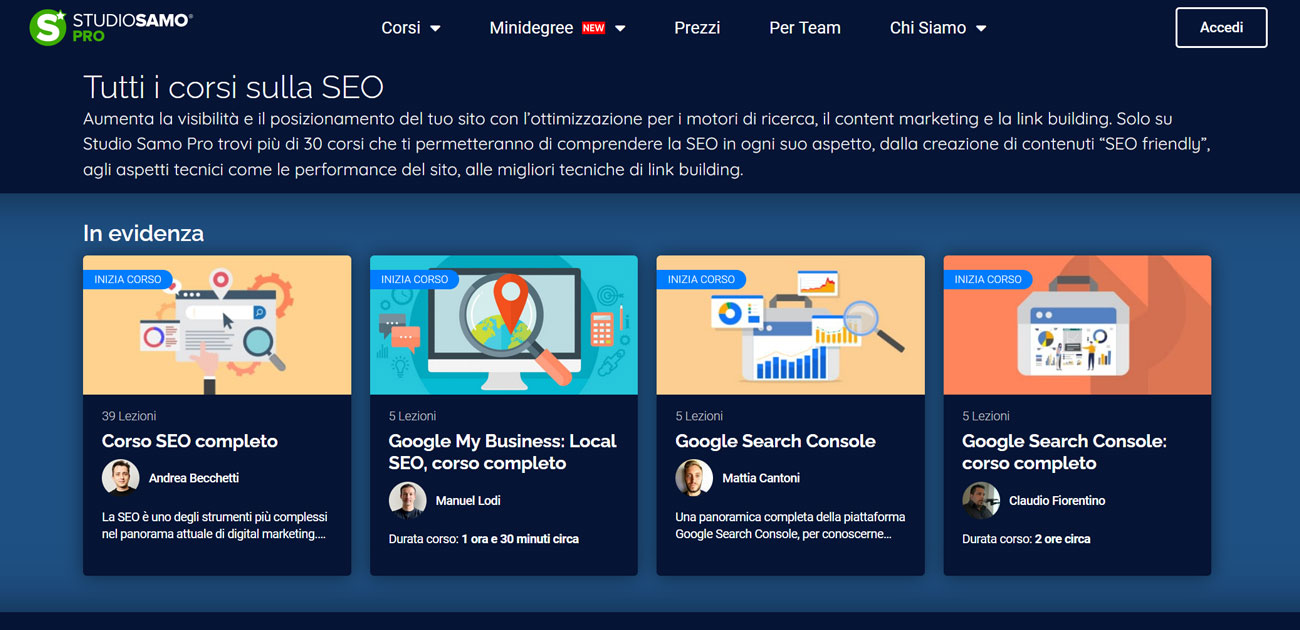1300x630 pixels.
Task: Open Google Search Console: corso completo title
Action: coord(1064,452)
